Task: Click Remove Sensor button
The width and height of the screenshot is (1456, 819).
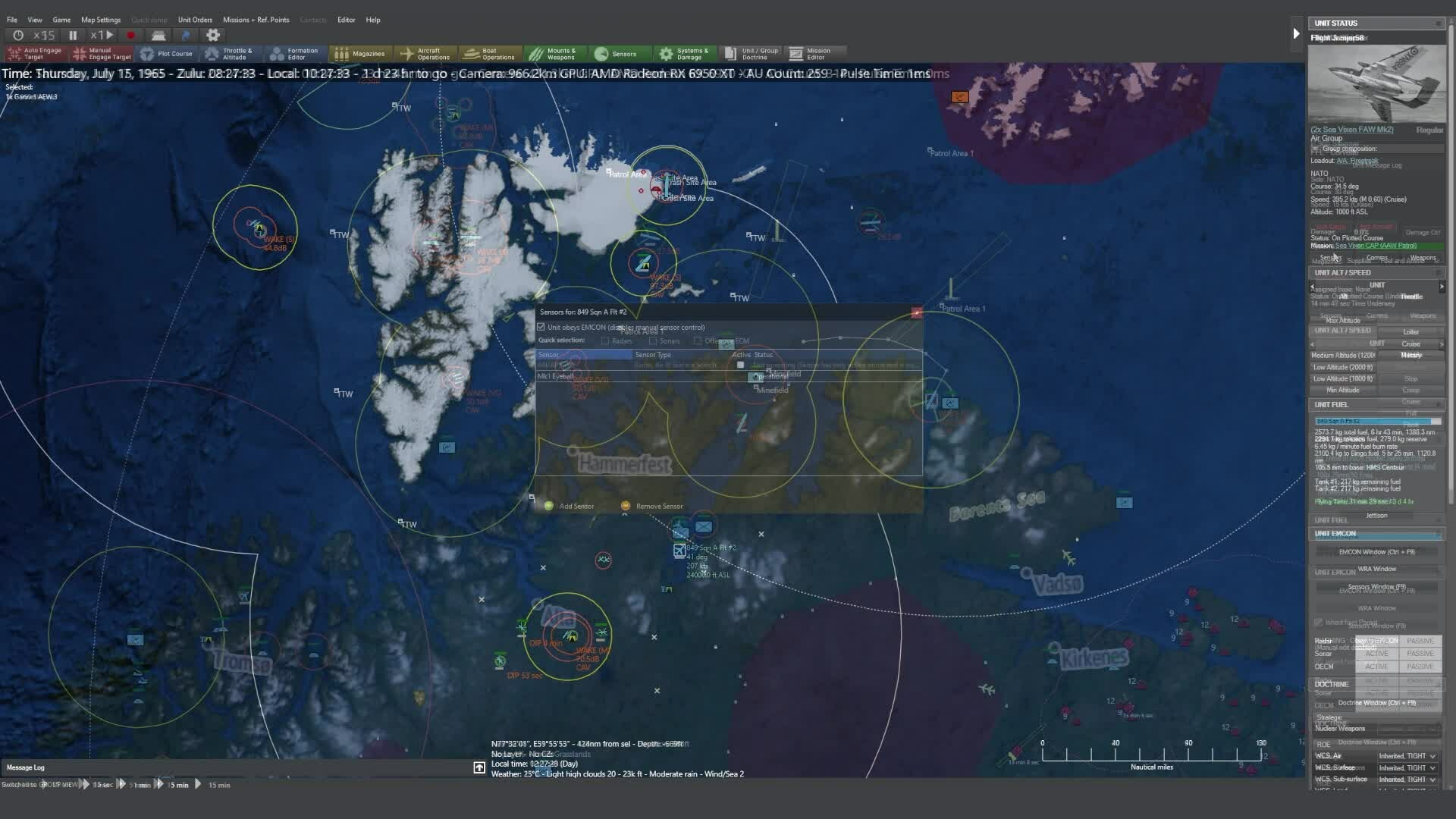Action: pos(652,506)
